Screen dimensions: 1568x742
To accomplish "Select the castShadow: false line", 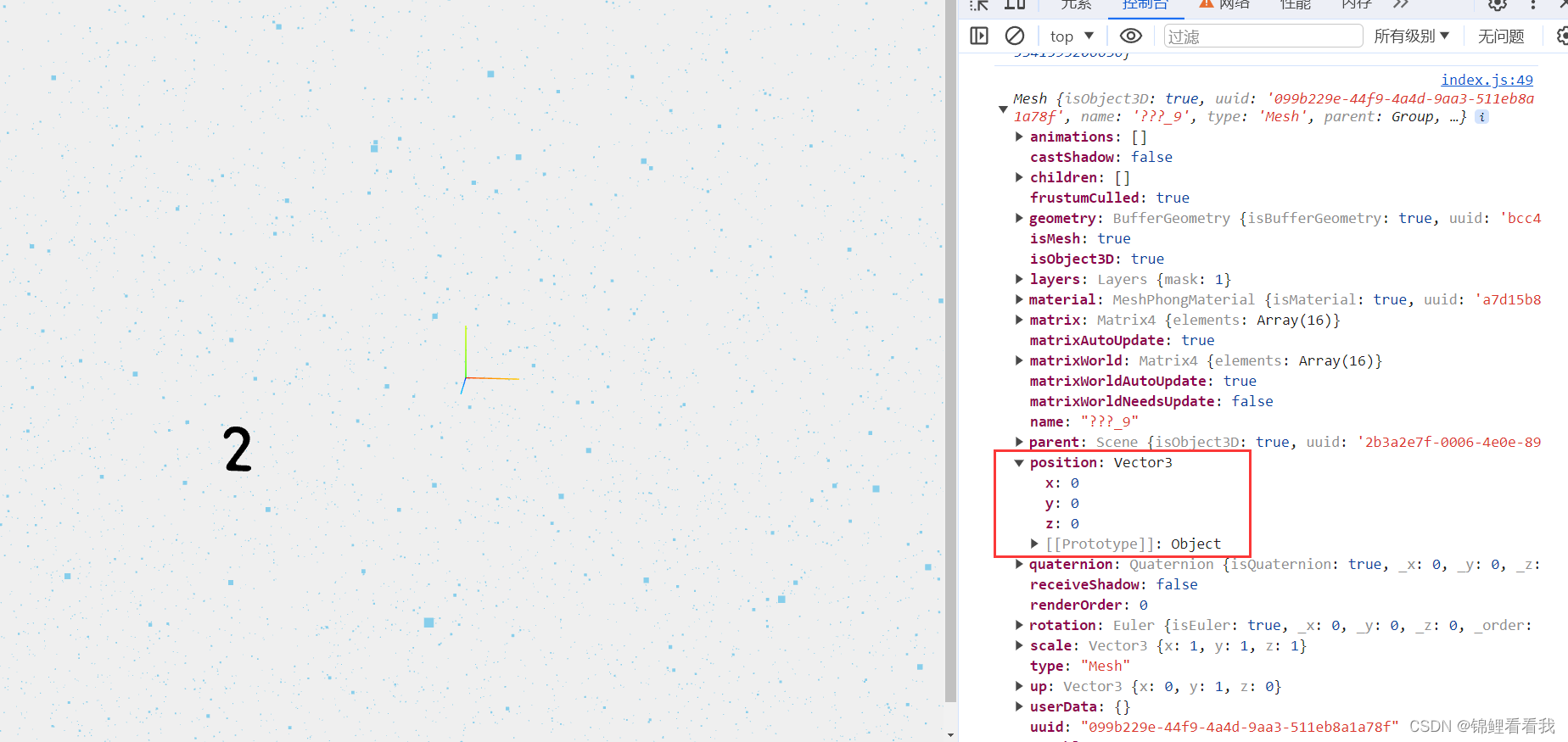I will tap(1101, 157).
